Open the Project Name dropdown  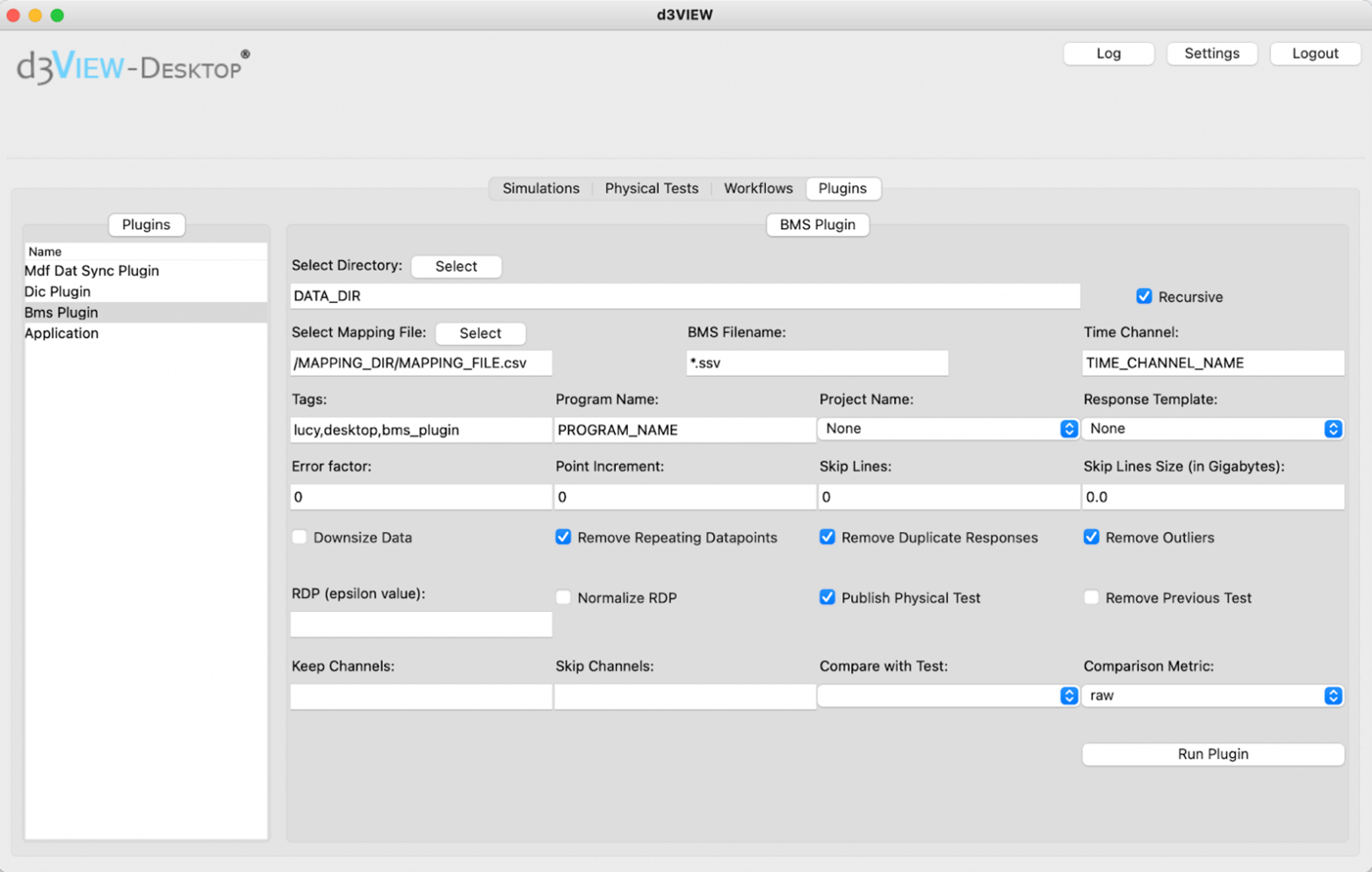click(948, 429)
